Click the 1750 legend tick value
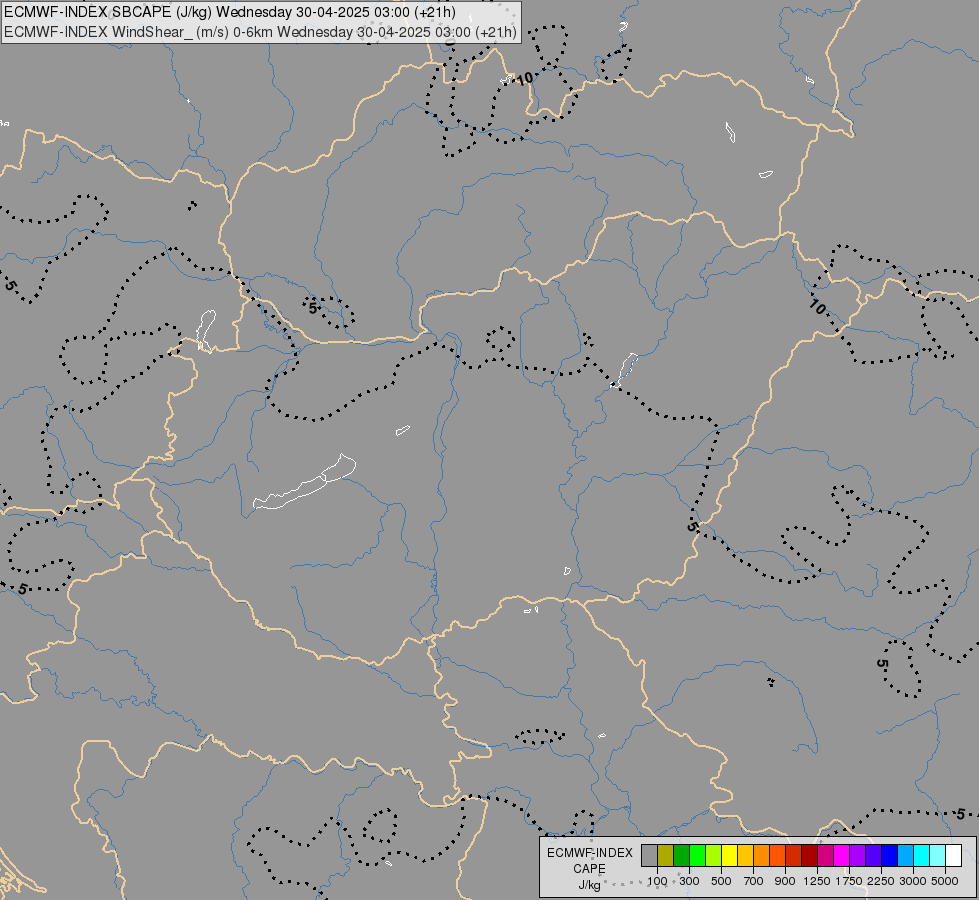The width and height of the screenshot is (979, 900). click(850, 881)
